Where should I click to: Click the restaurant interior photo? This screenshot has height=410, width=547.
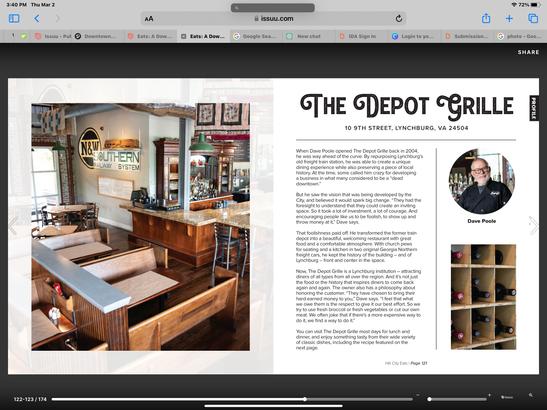click(x=141, y=227)
